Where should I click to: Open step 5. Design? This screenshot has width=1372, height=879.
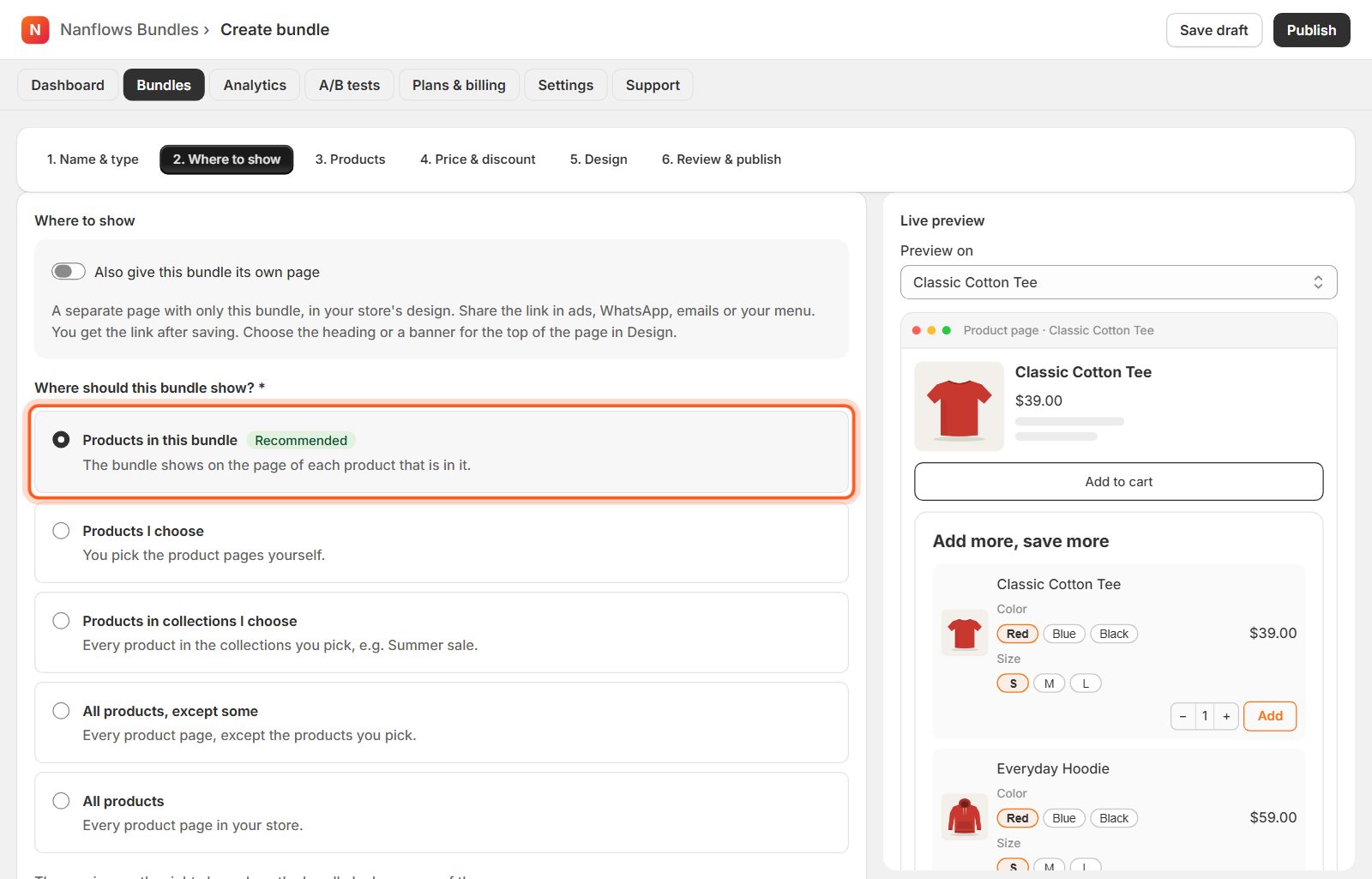599,160
